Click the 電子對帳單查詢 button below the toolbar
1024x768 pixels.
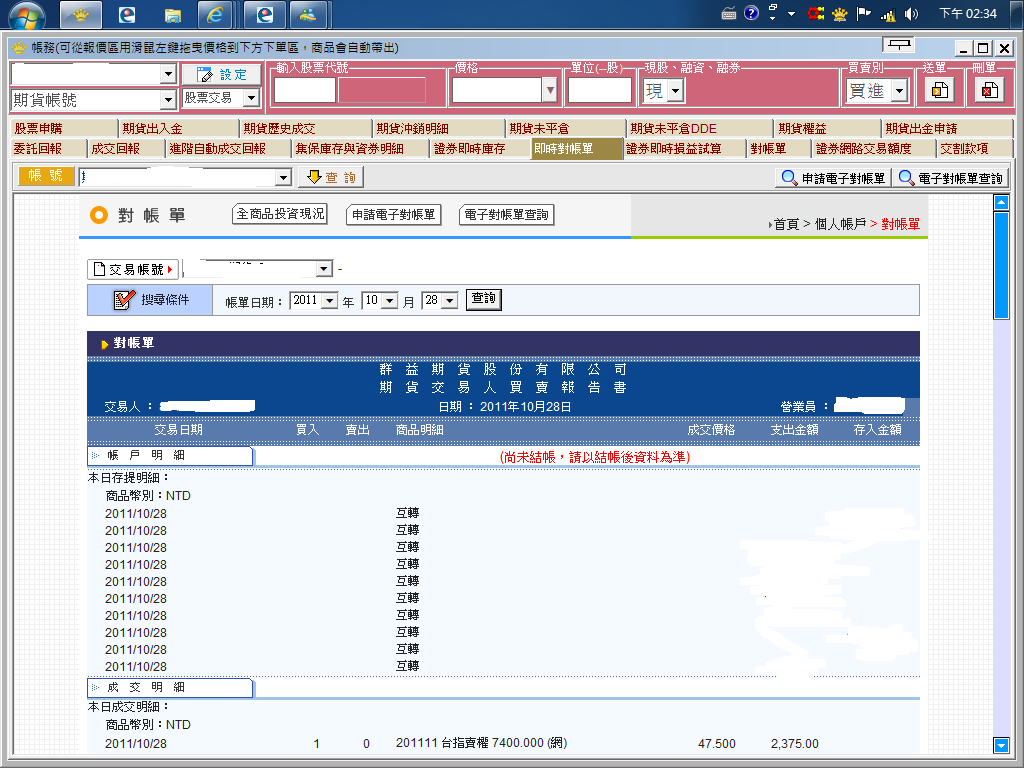(x=506, y=215)
